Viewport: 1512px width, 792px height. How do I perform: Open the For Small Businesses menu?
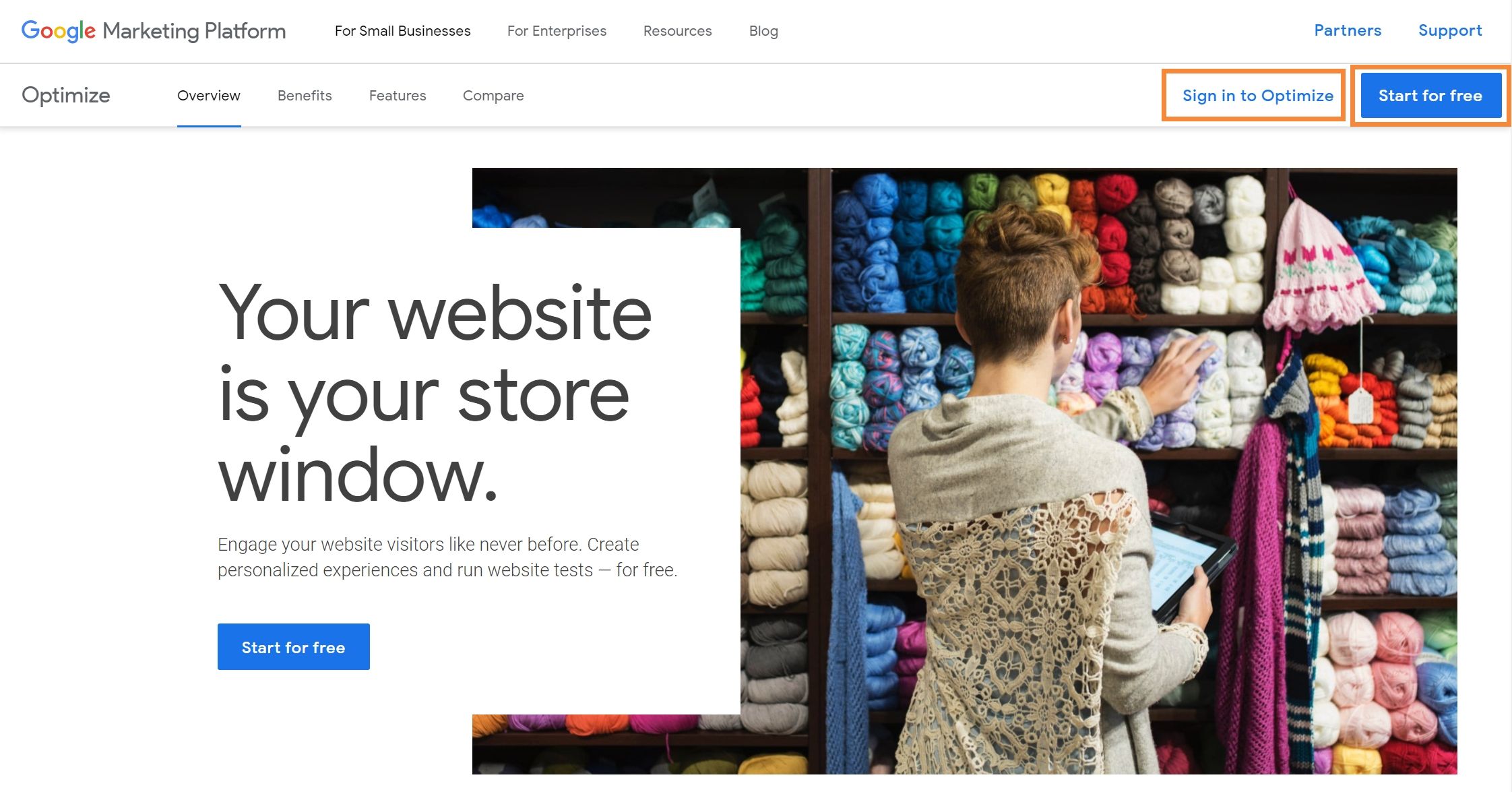[x=402, y=31]
